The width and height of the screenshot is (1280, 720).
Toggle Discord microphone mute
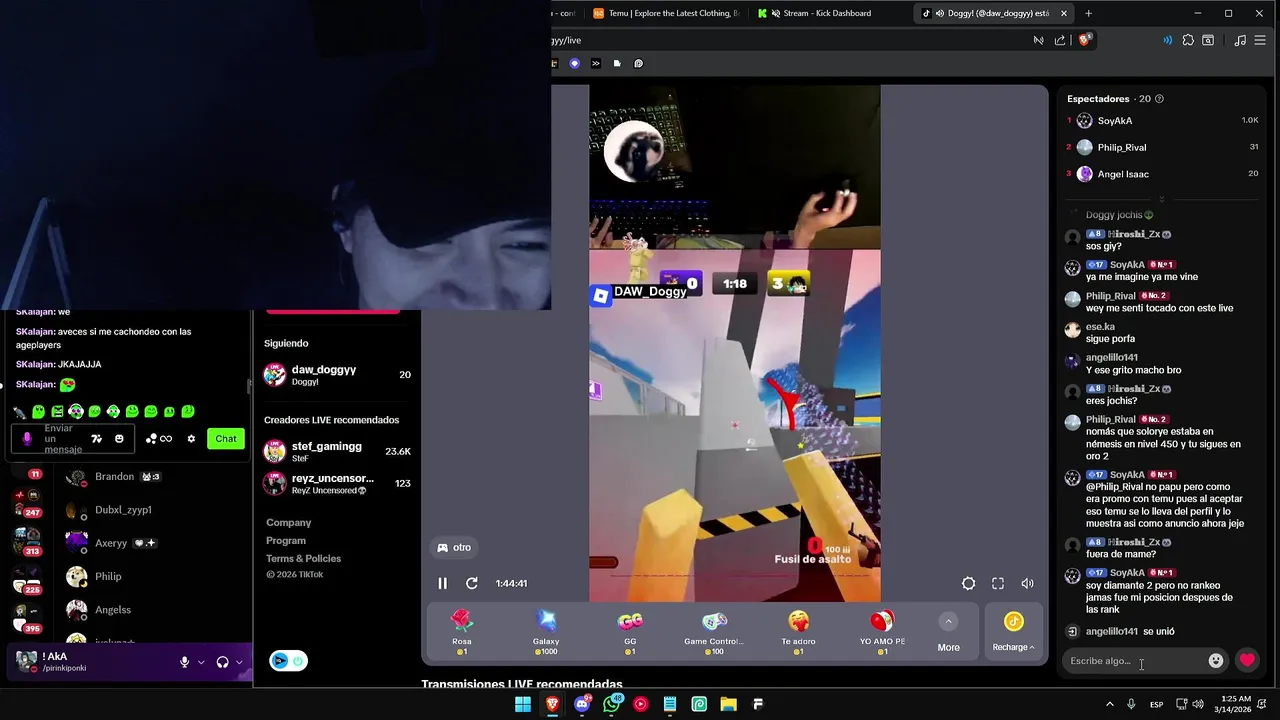pos(184,662)
